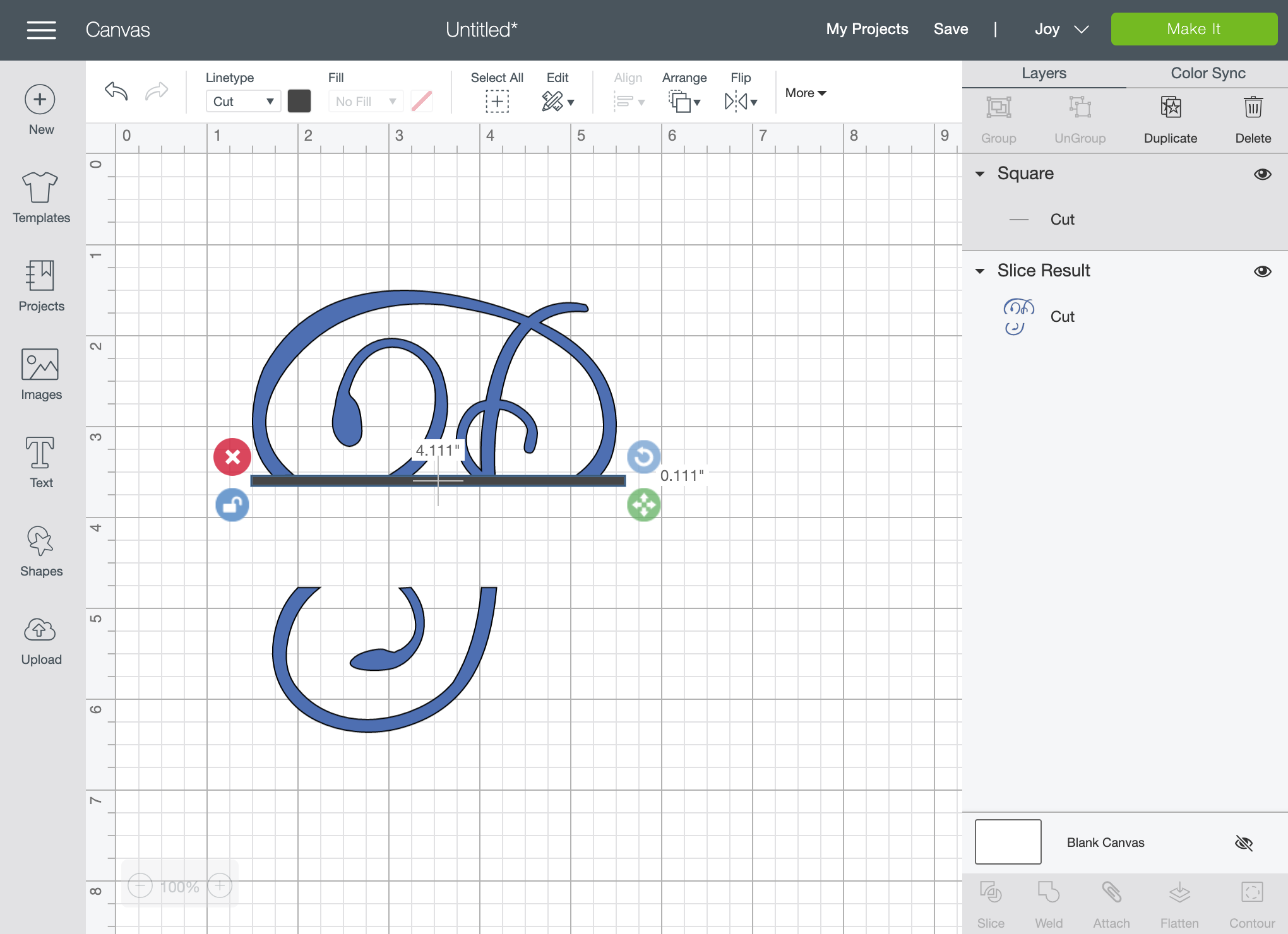Screen dimensions: 1288x934
Task: Click the rotate handle on selection
Action: click(644, 457)
